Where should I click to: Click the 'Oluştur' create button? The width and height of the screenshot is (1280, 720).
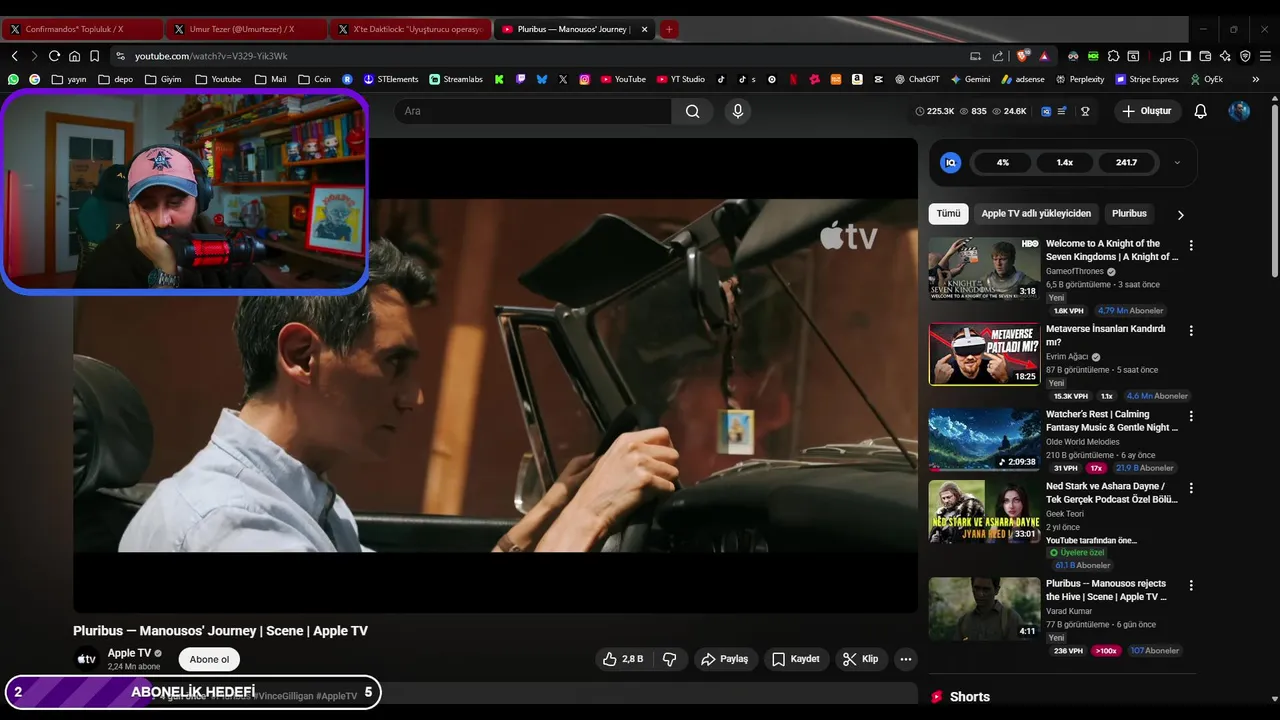[1147, 111]
